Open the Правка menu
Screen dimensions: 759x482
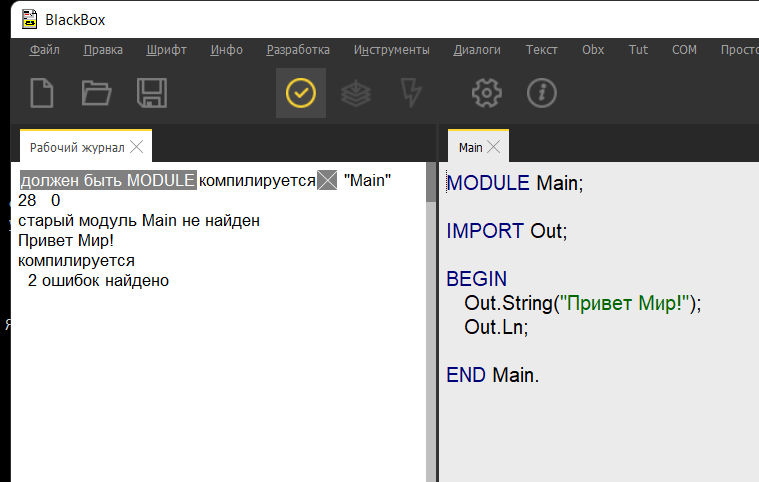[103, 50]
